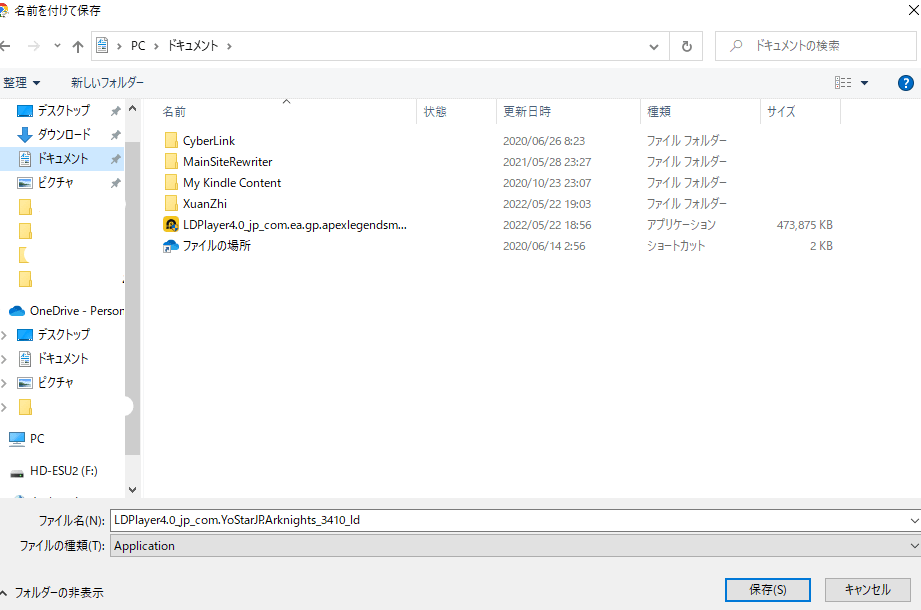Open the 整理 dropdown menu
This screenshot has width=921, height=610.
tap(22, 82)
